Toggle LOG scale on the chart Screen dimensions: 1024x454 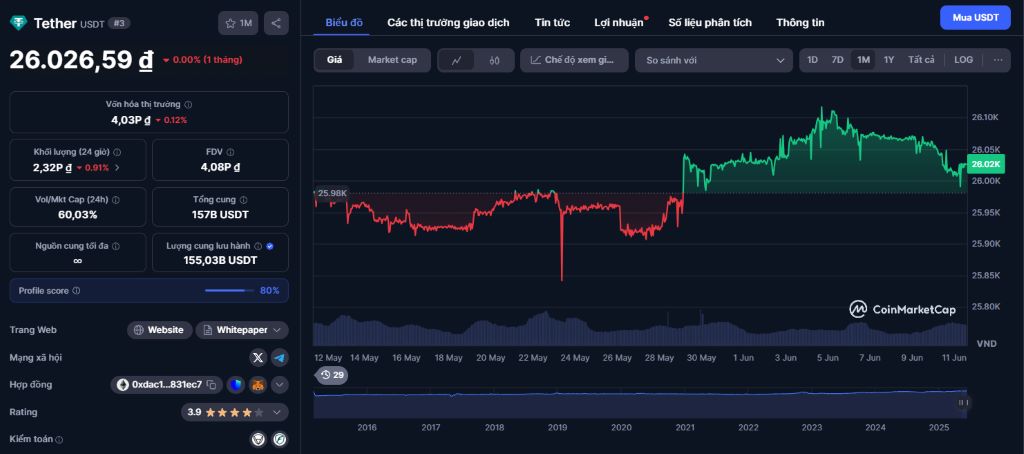tap(963, 60)
